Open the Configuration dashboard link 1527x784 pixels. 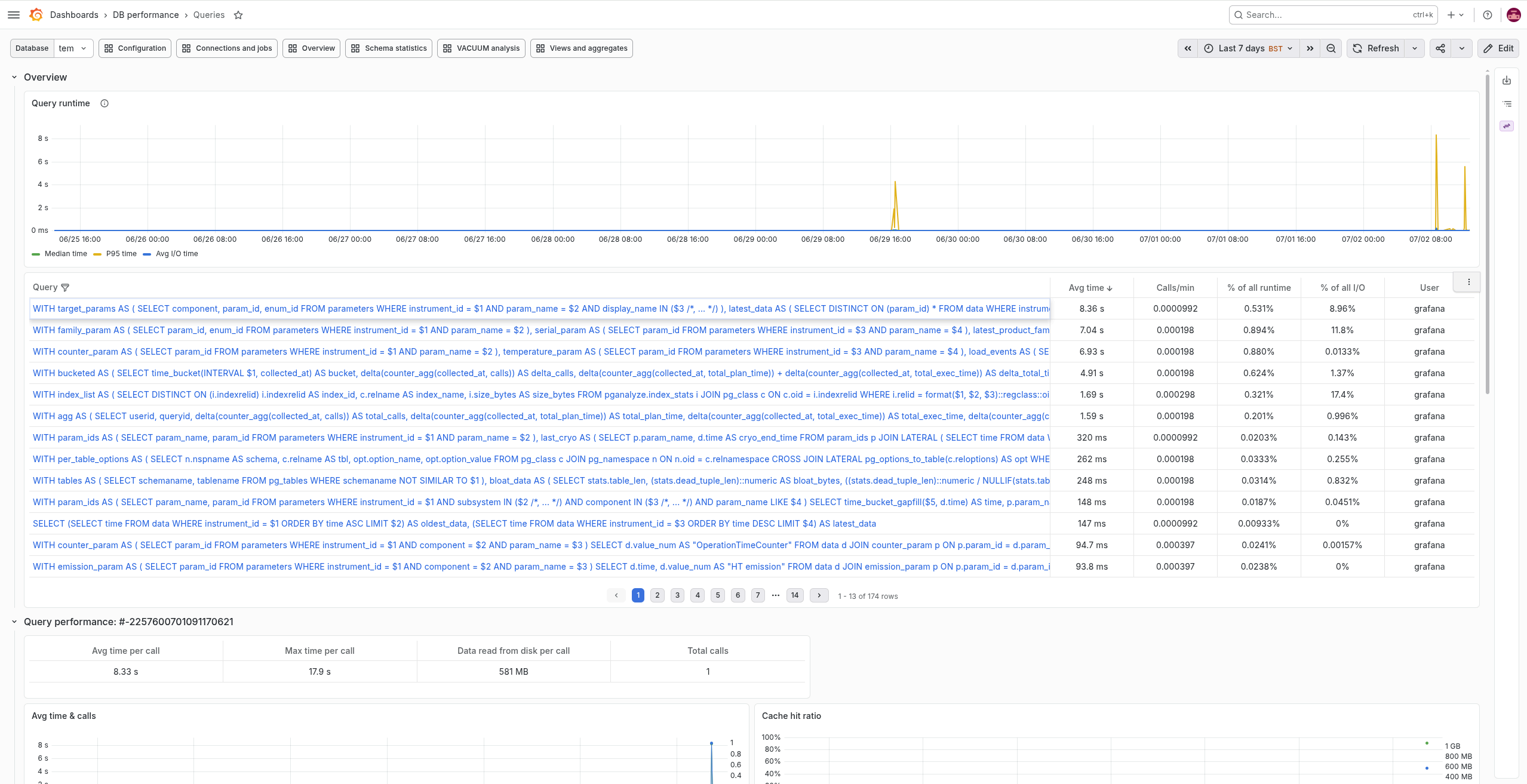click(x=135, y=48)
